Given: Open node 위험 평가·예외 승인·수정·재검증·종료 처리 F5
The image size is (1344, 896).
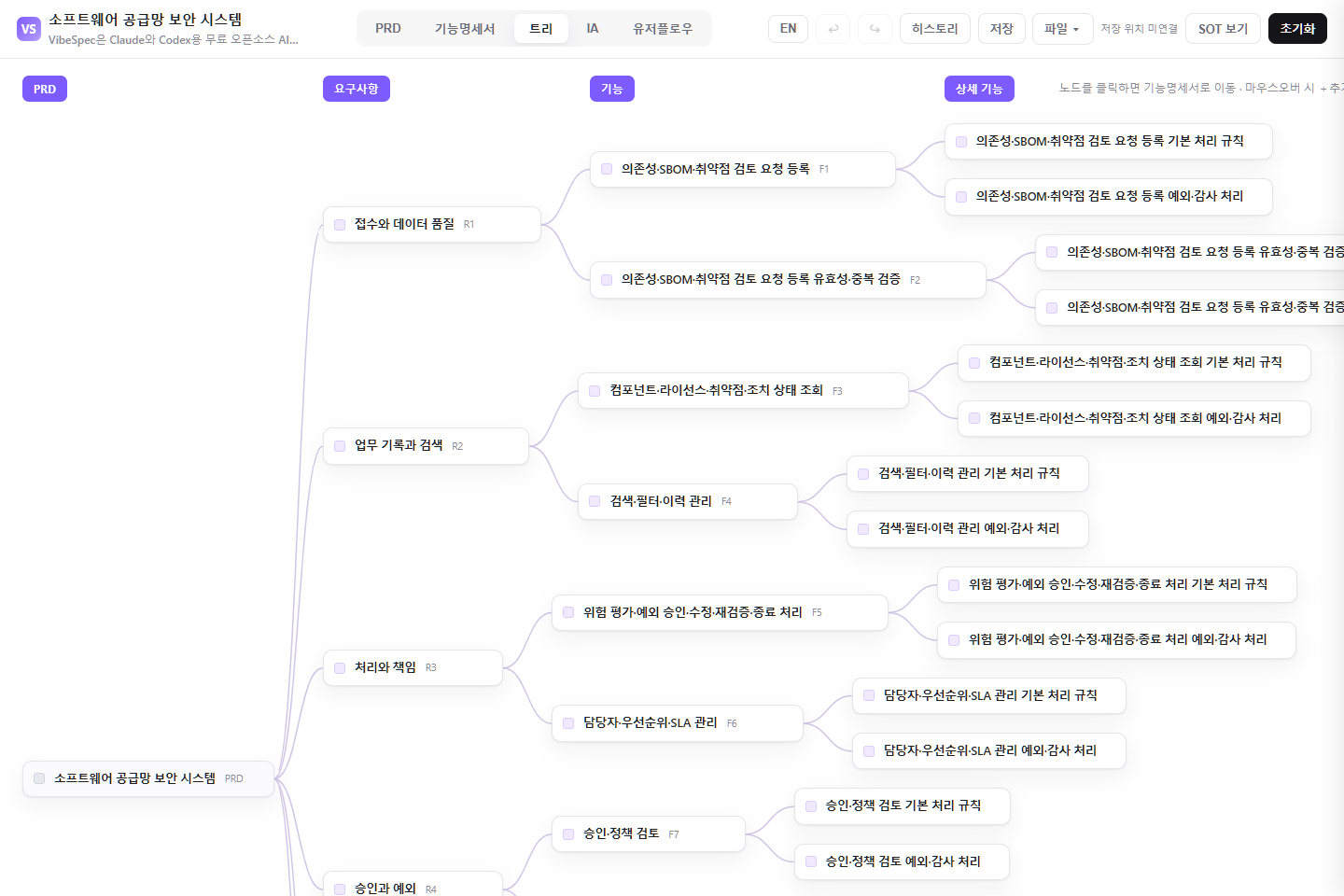Looking at the screenshot, I should (720, 612).
